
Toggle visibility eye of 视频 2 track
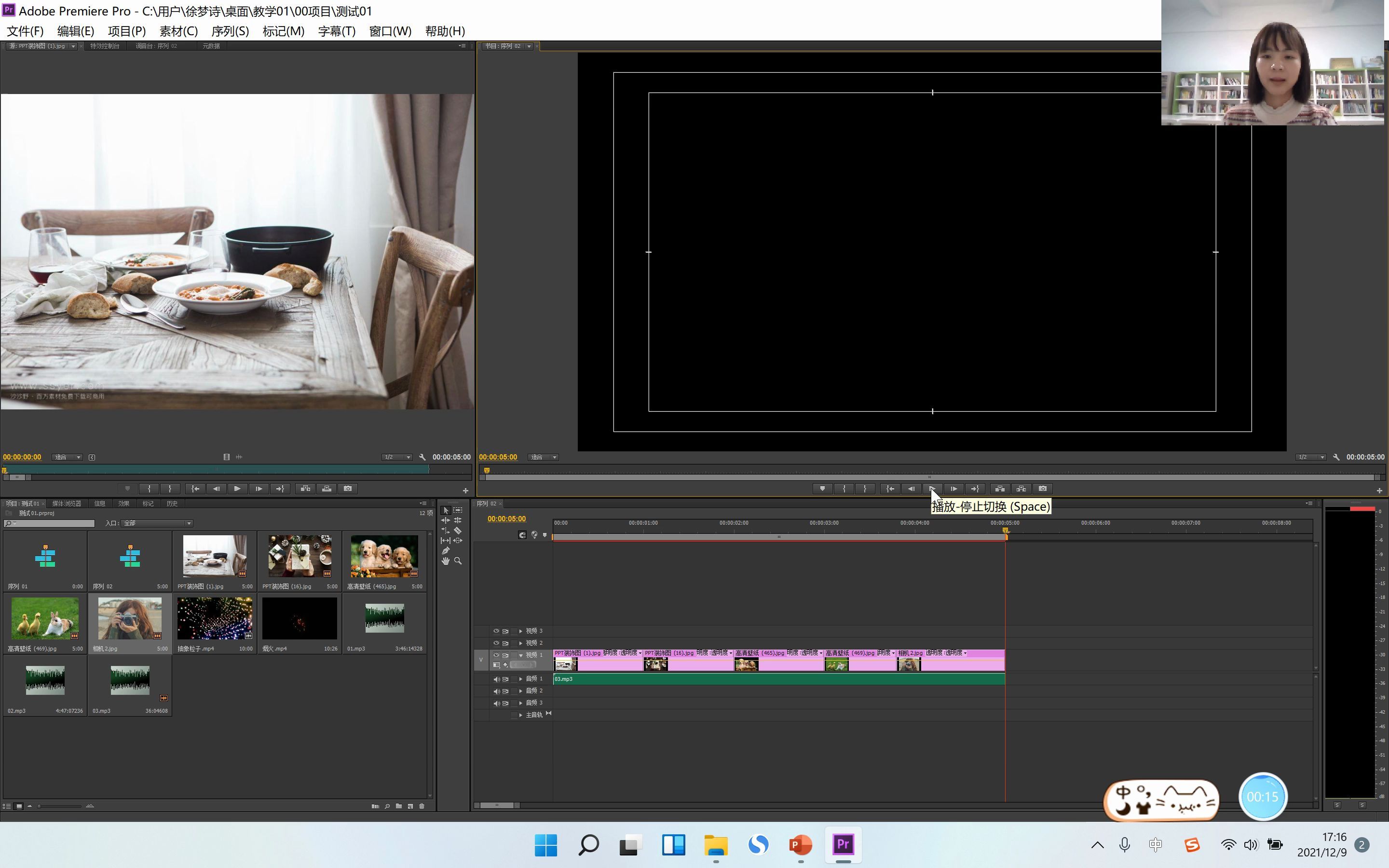coord(496,644)
